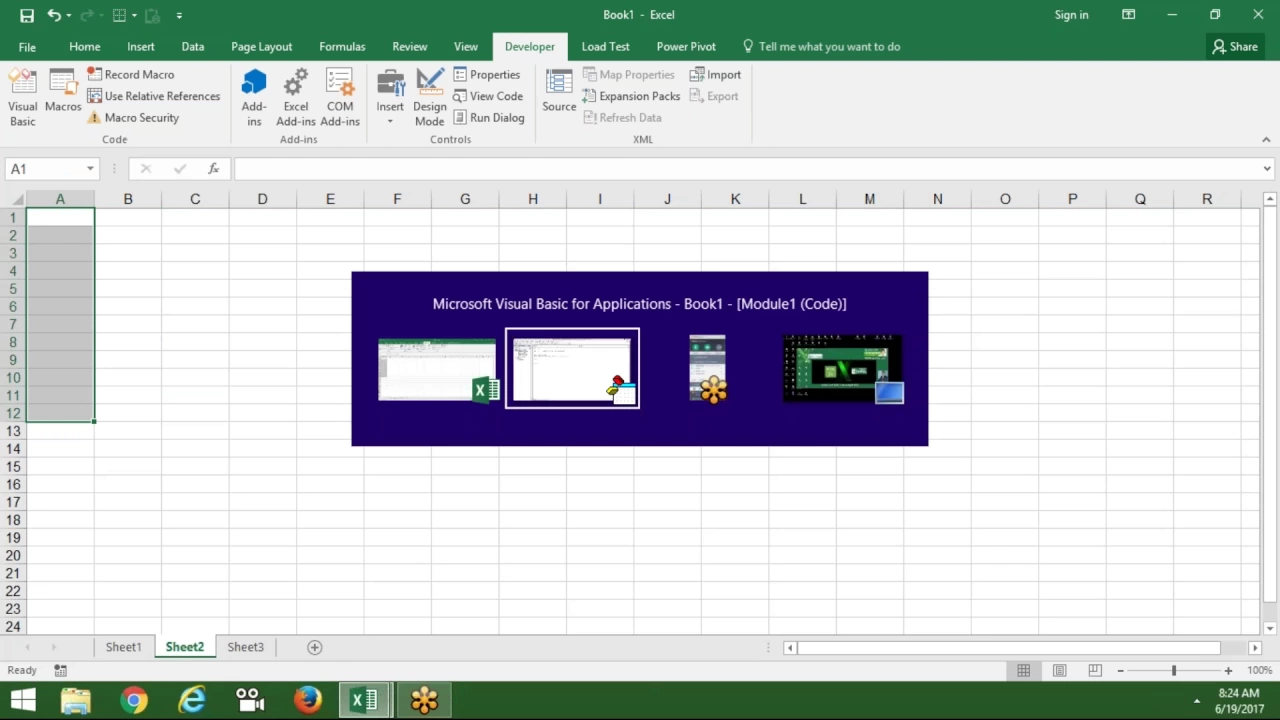Screen dimensions: 1280x720
Task: Open the Load Test tab
Action: (606, 46)
